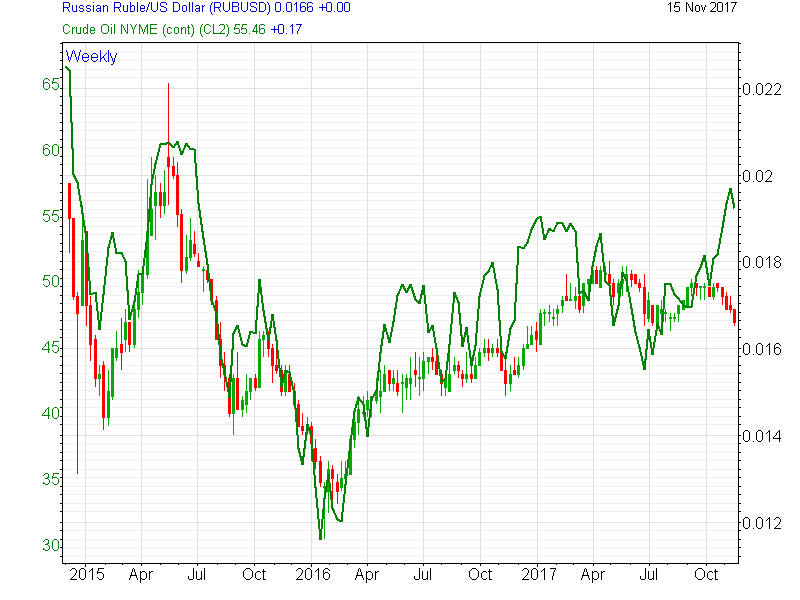This screenshot has height=600, width=800.
Task: Click the 'Apr' label right of 2016
Action: 367,576
